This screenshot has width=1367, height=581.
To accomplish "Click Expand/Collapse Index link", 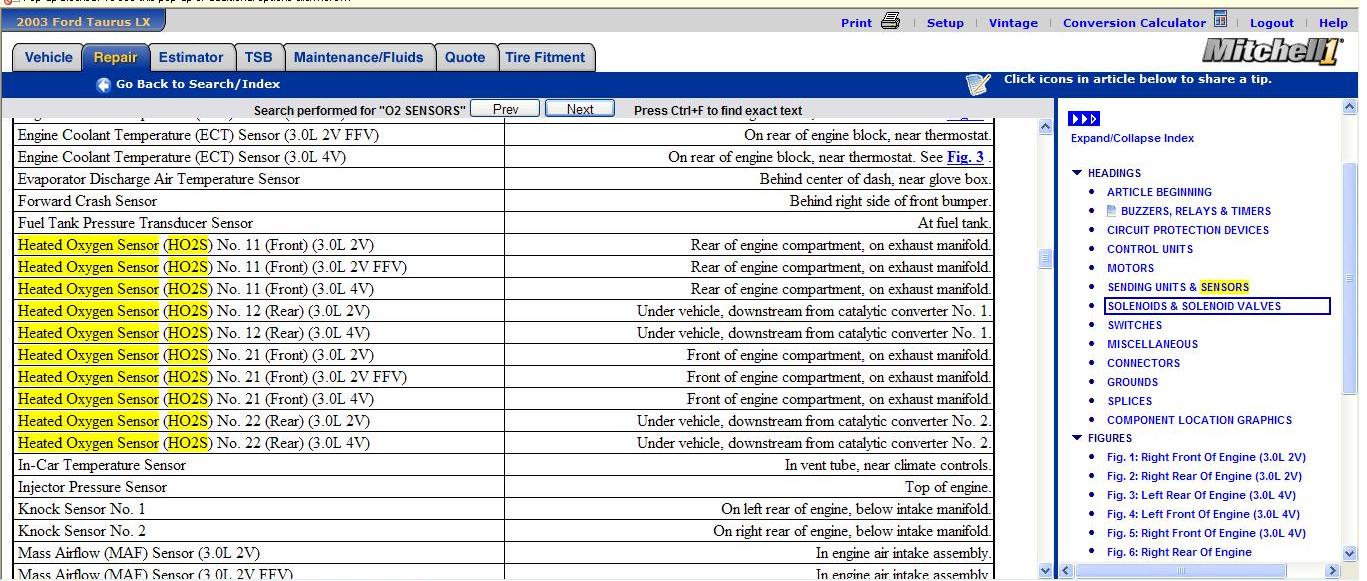I will tap(1132, 138).
